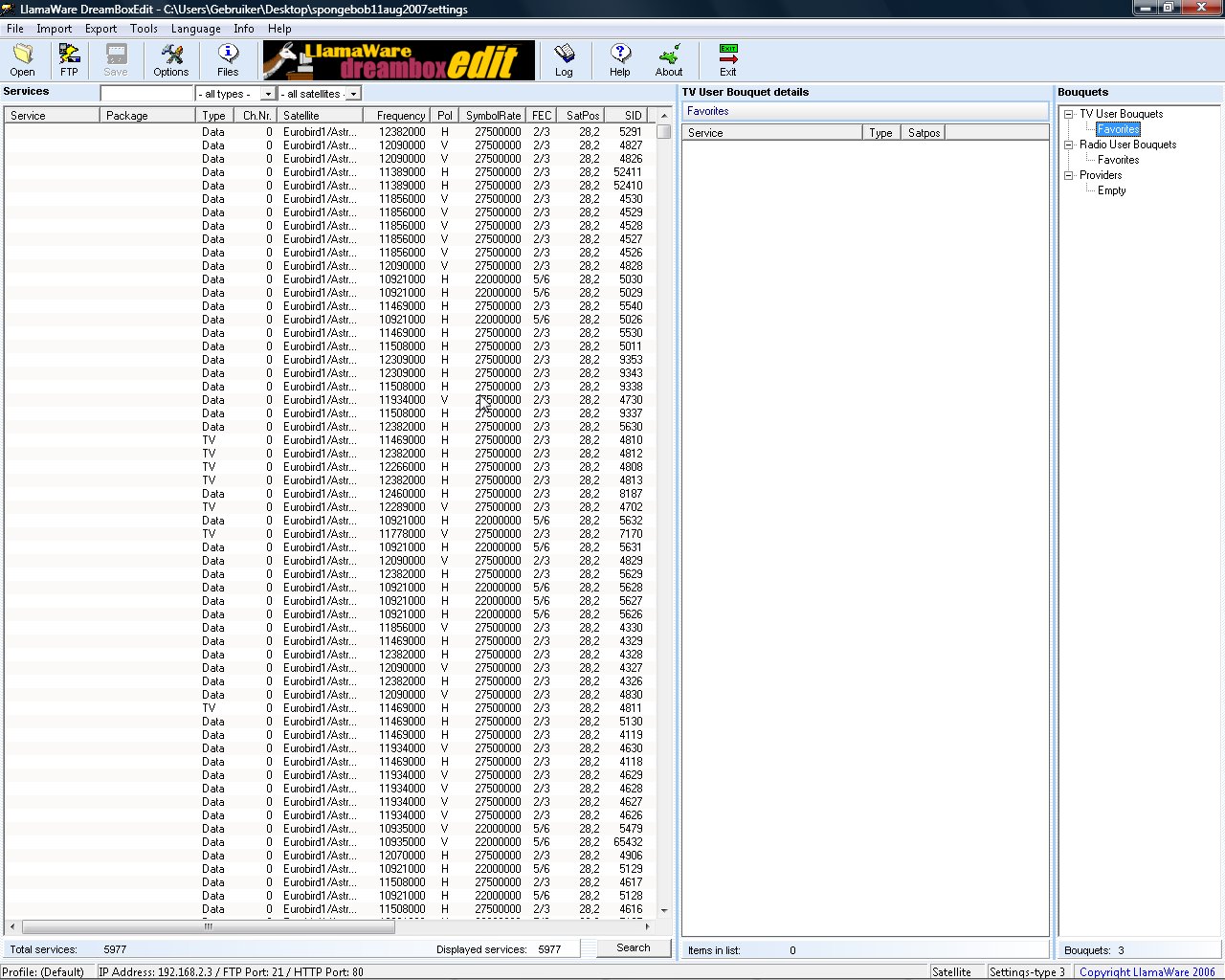Select the service row with SID 8187

pos(330,494)
